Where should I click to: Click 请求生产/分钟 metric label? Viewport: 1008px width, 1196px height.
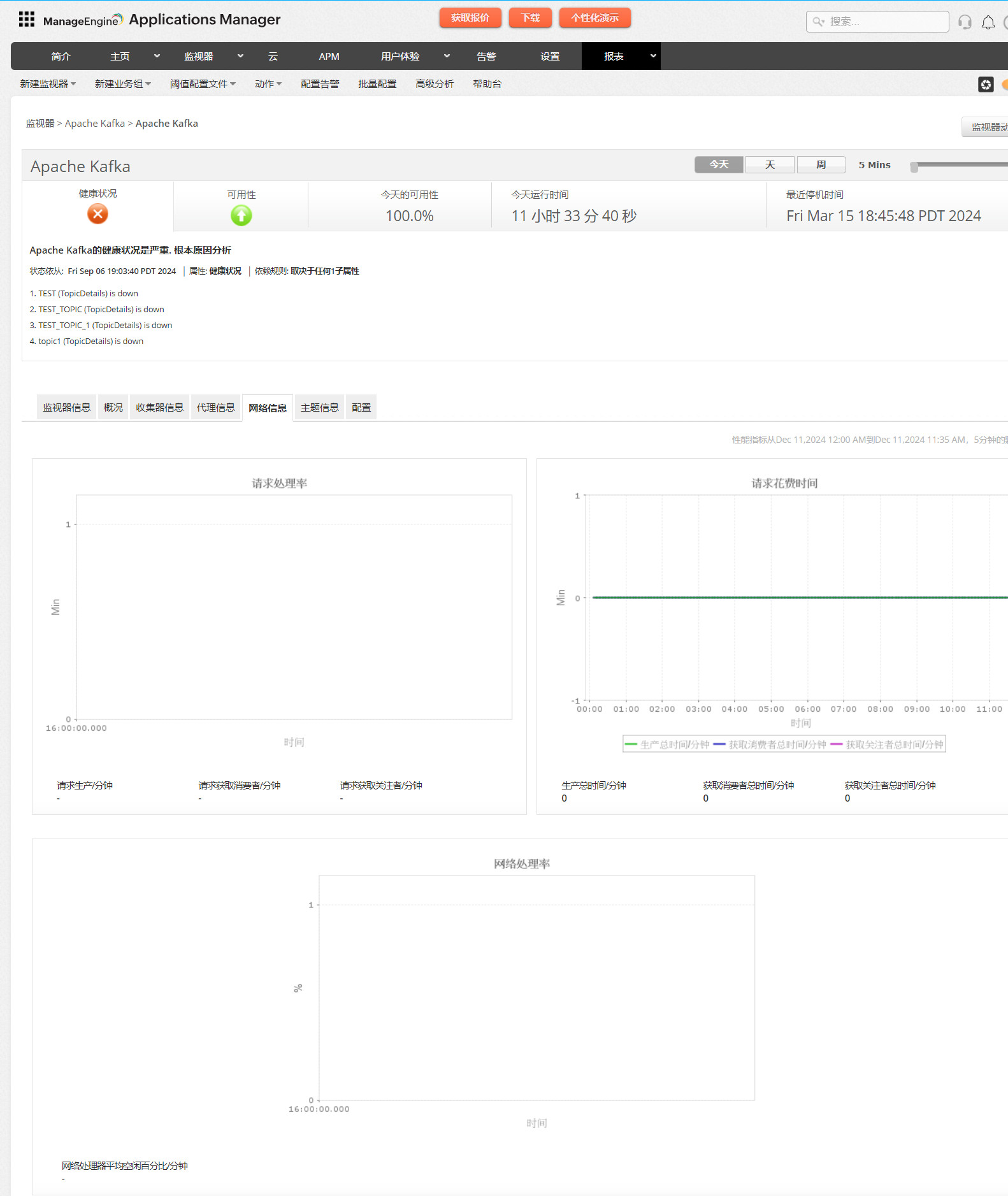click(x=85, y=786)
